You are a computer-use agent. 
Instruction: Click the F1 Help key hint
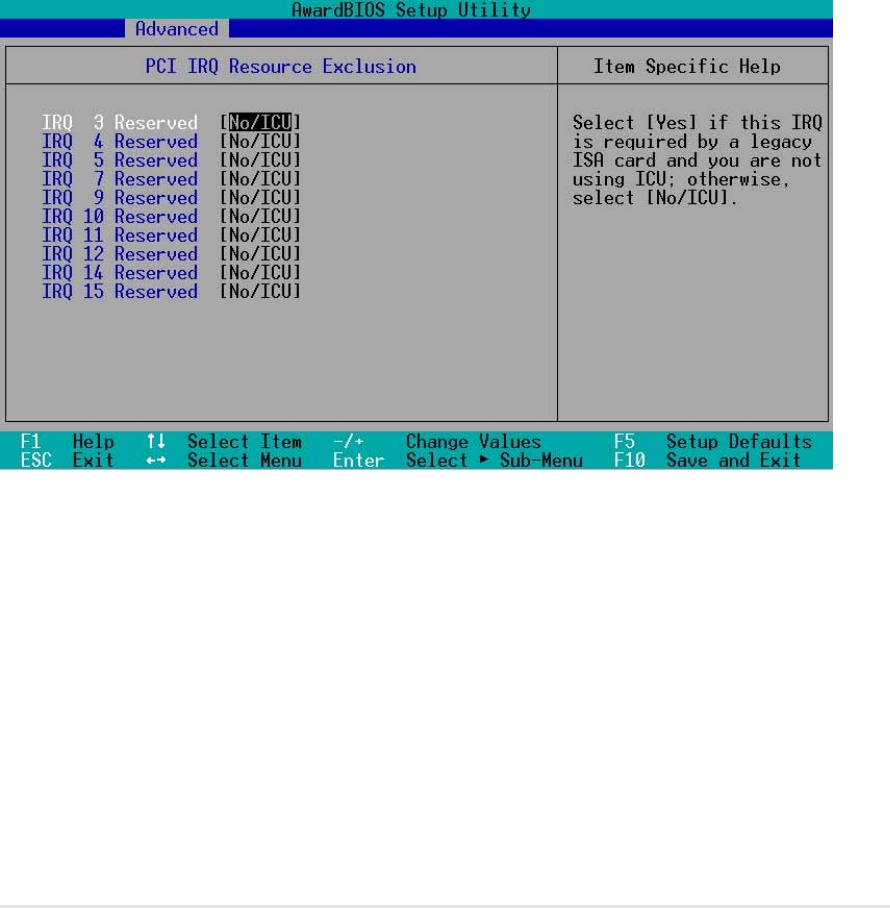[67, 442]
